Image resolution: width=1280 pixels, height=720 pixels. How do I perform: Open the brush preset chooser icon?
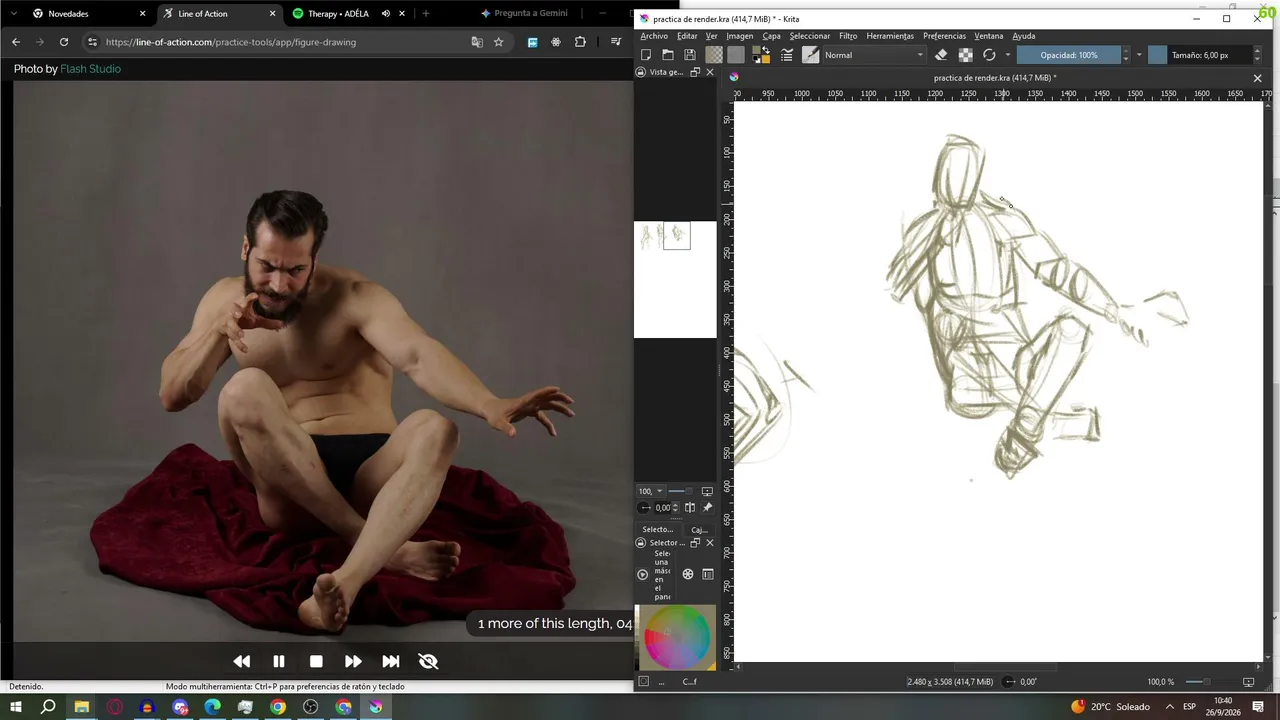tap(810, 55)
